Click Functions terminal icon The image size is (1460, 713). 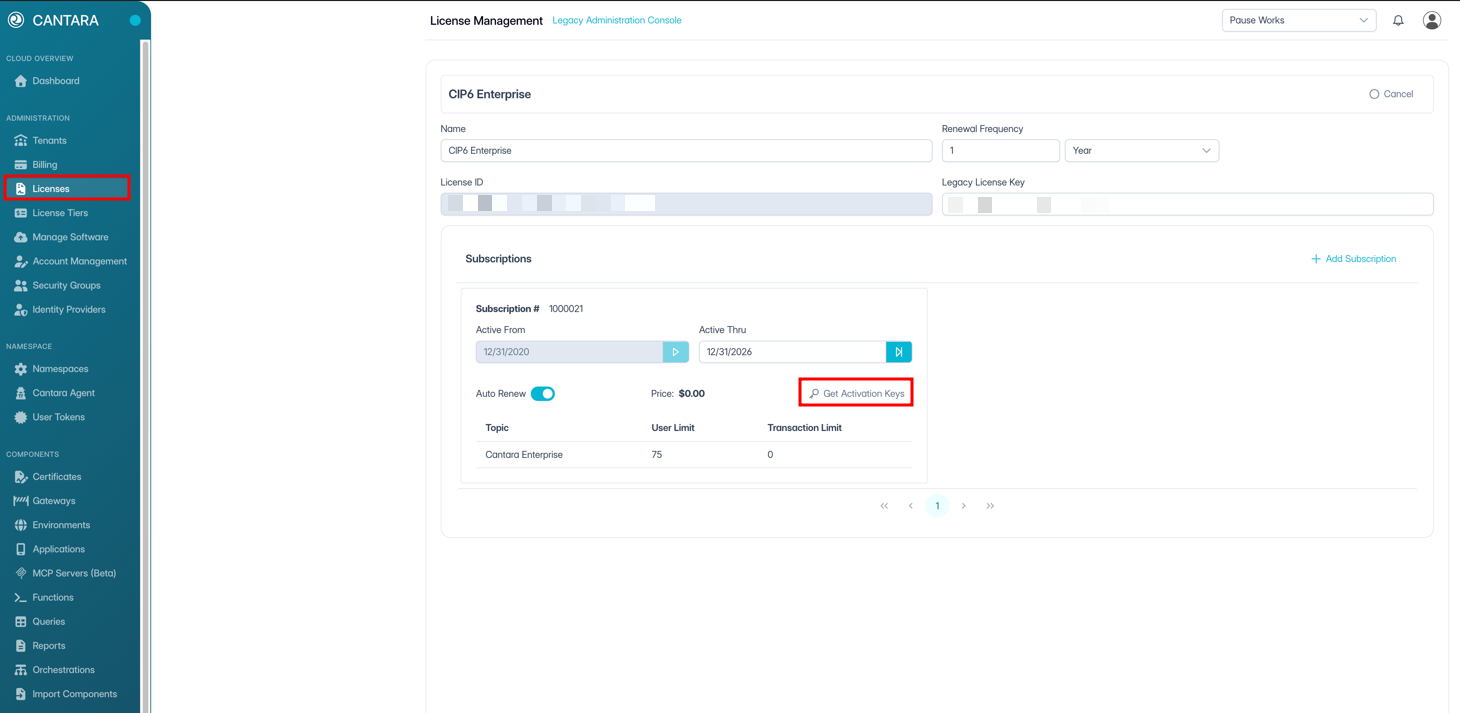20,597
